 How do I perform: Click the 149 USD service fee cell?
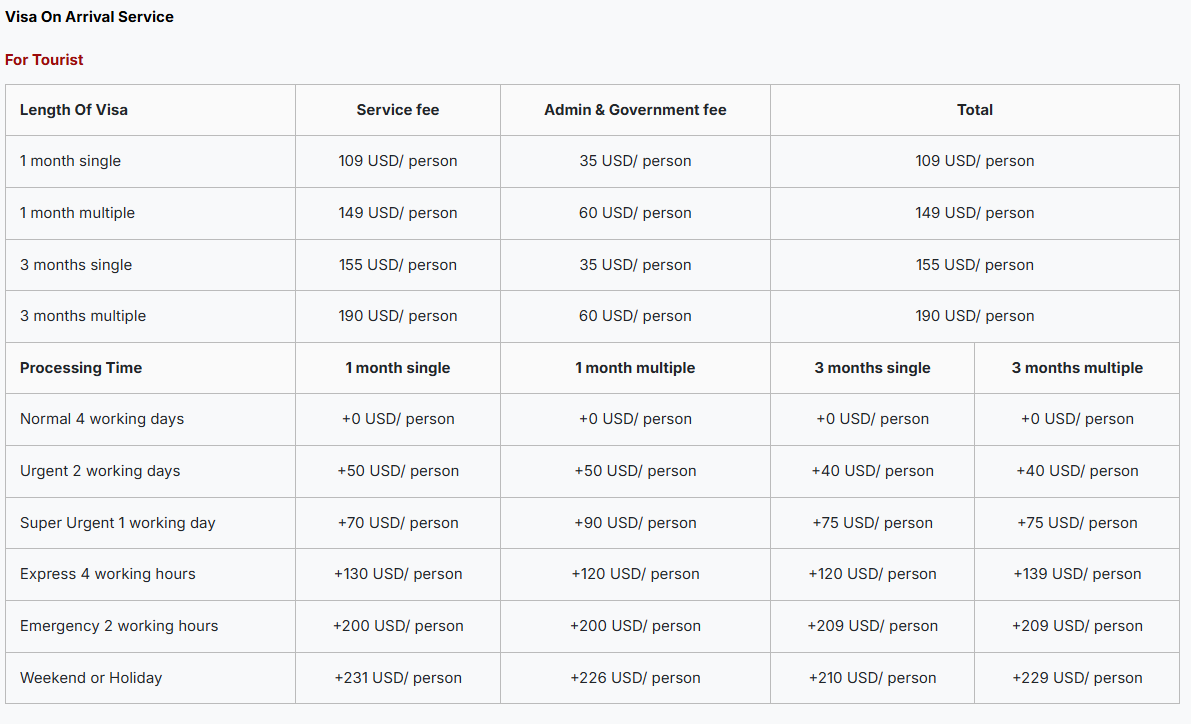398,213
